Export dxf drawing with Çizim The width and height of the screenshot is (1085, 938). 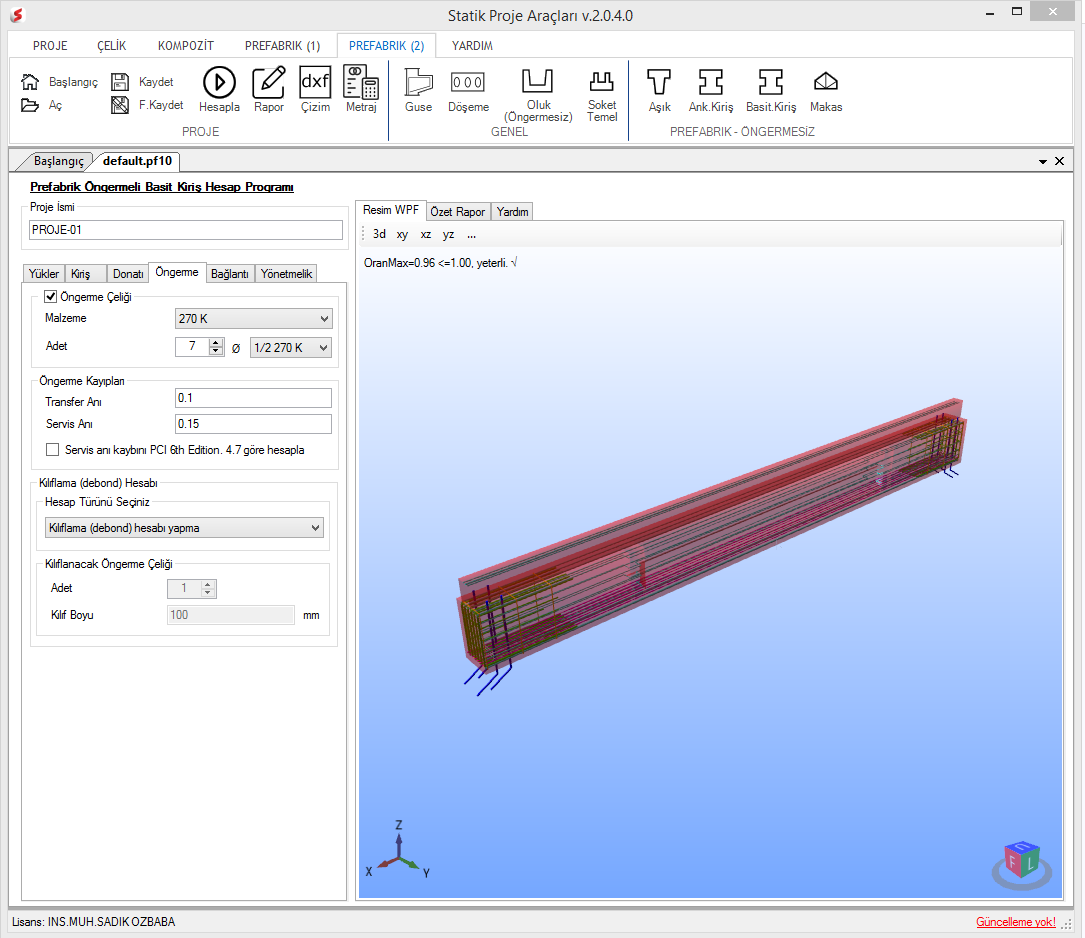(x=316, y=89)
